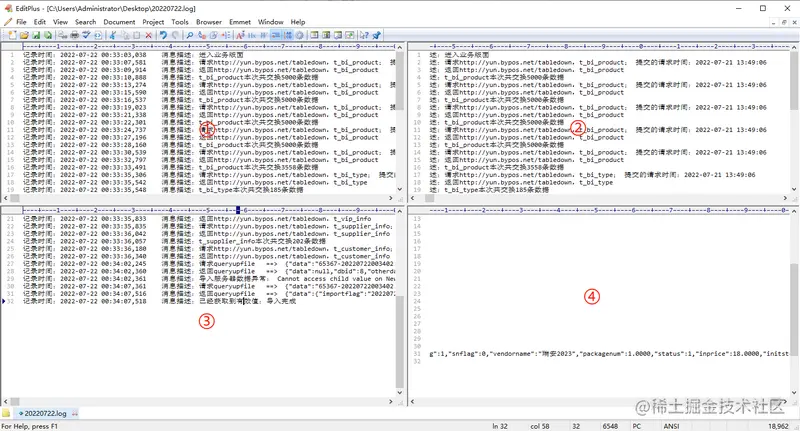Click the pane 1 right-scroll arrow

click(391, 198)
